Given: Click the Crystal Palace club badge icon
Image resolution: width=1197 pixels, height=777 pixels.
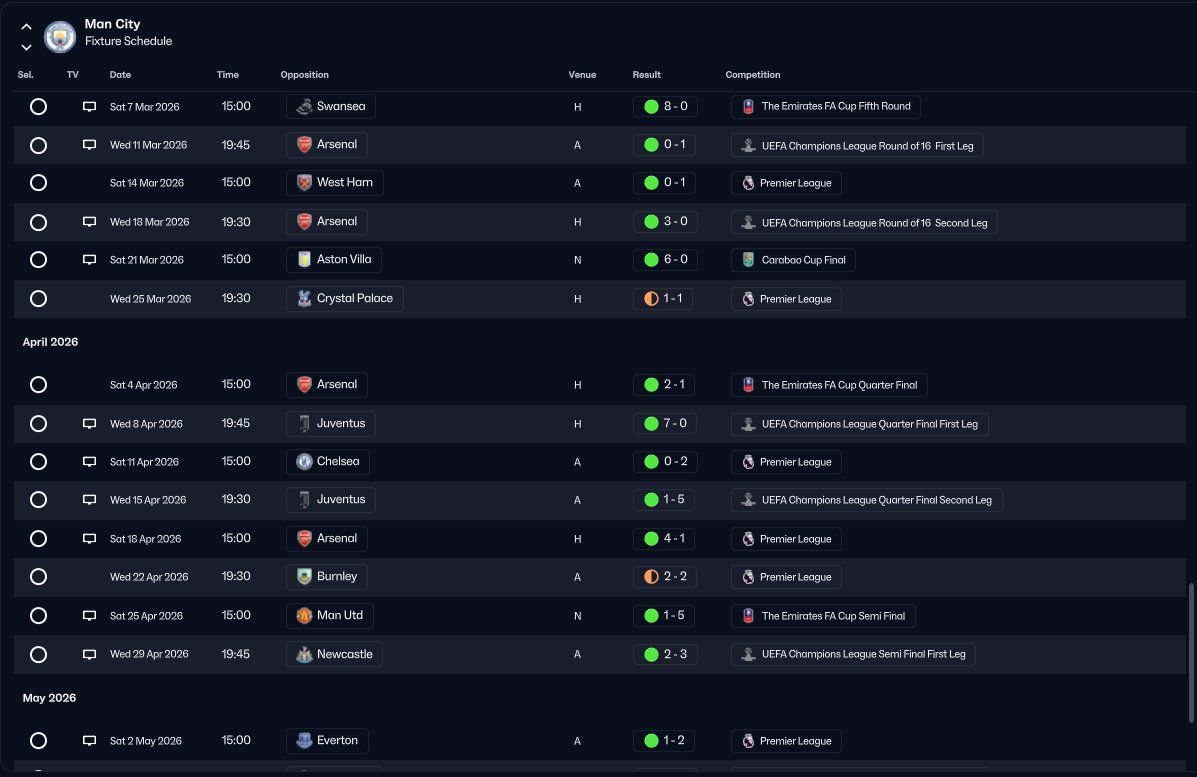Looking at the screenshot, I should [304, 299].
